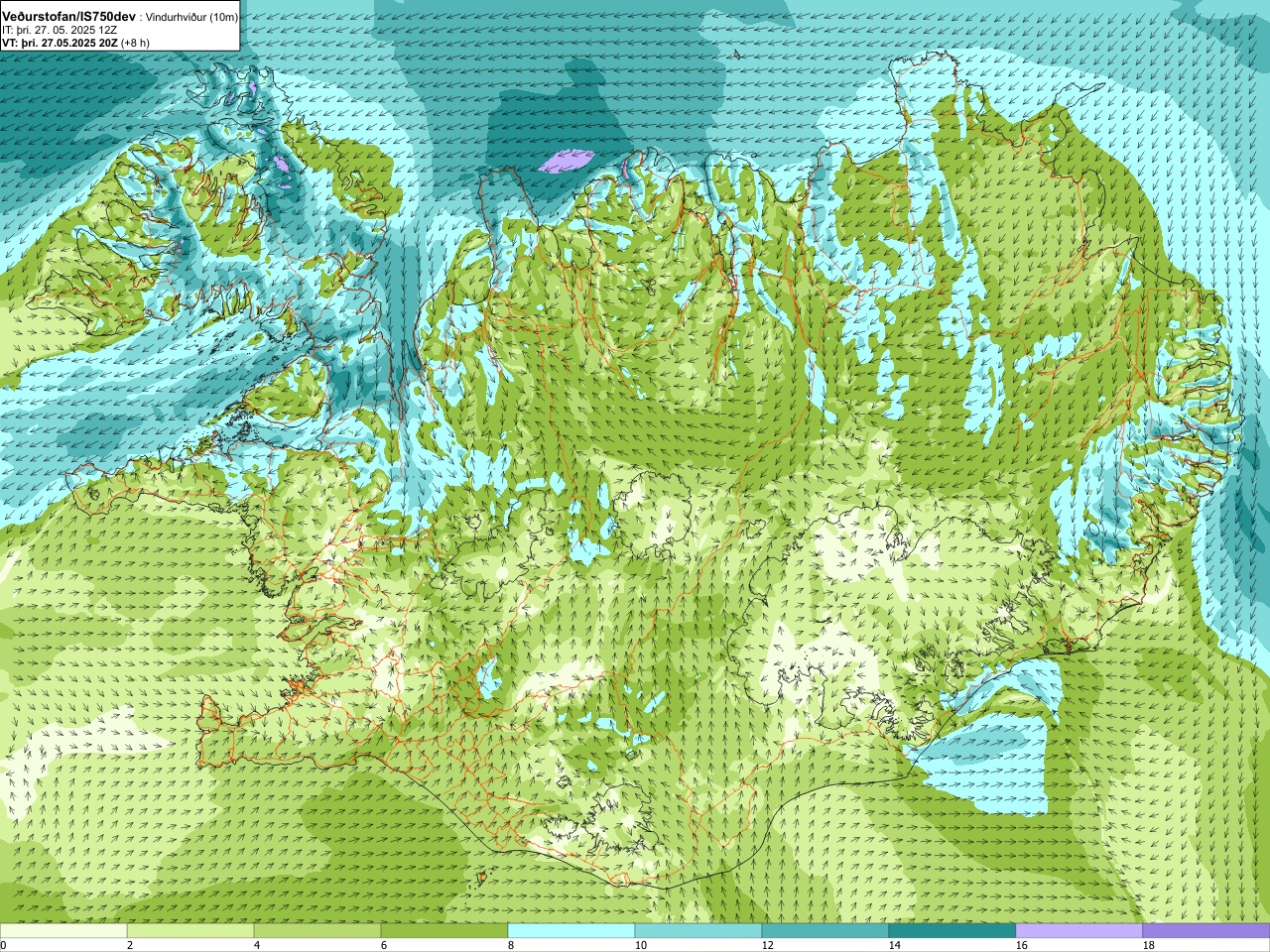Image resolution: width=1270 pixels, height=952 pixels.
Task: Click the legend tick label "2"
Action: coord(130,945)
